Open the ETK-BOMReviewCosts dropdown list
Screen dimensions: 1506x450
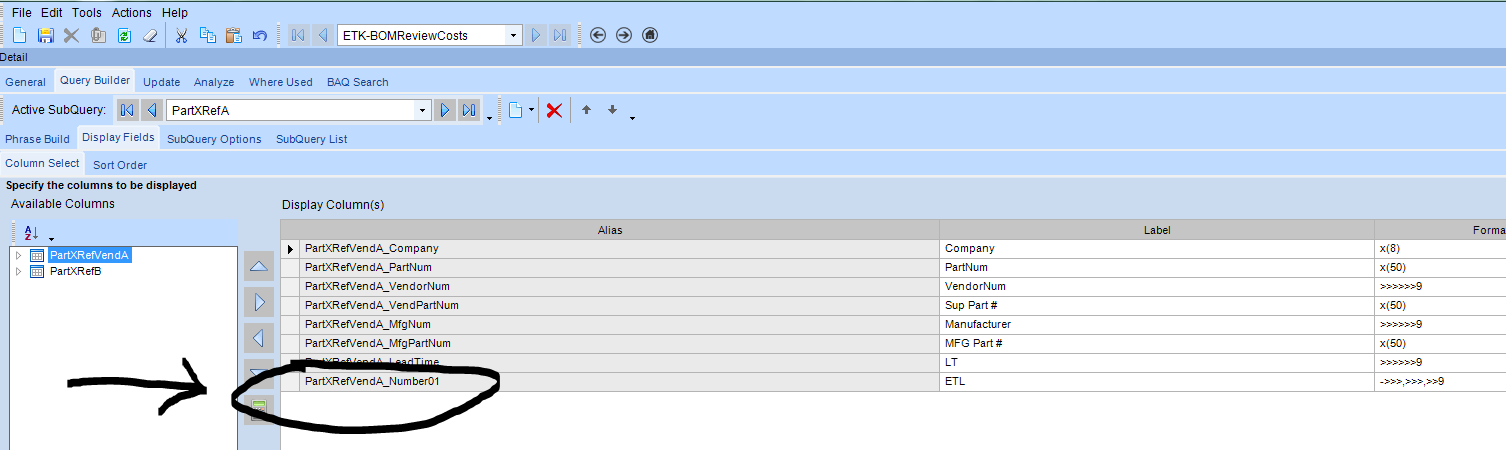coord(514,35)
